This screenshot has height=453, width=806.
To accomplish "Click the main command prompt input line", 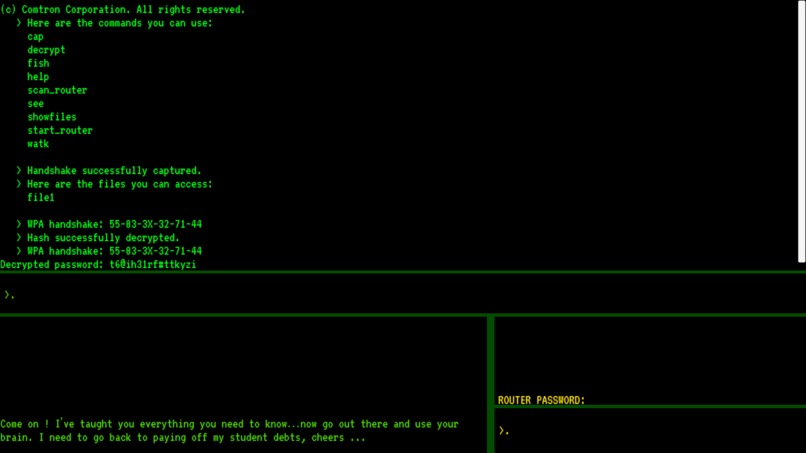I will pos(403,295).
